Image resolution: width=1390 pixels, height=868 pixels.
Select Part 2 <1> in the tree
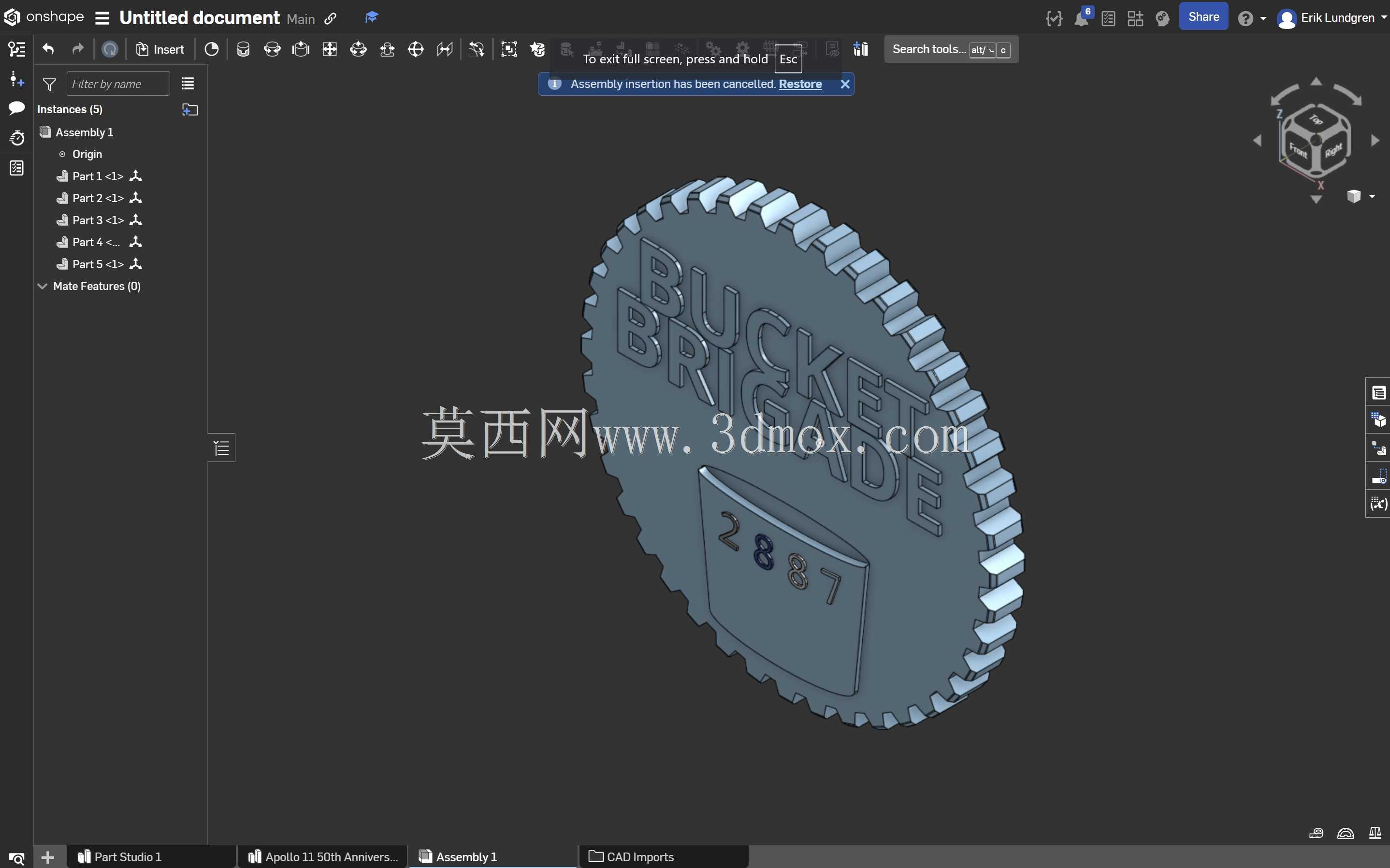tap(98, 198)
